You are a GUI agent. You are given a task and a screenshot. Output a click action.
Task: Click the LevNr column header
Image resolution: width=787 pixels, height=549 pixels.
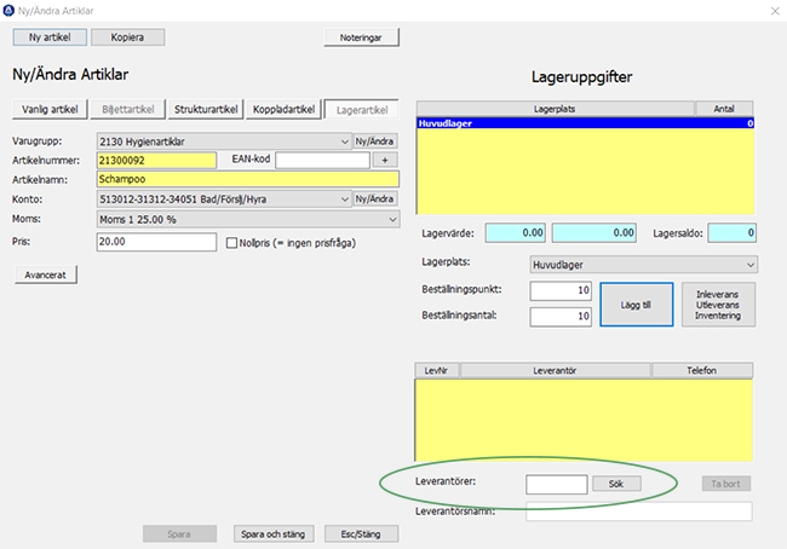point(436,371)
